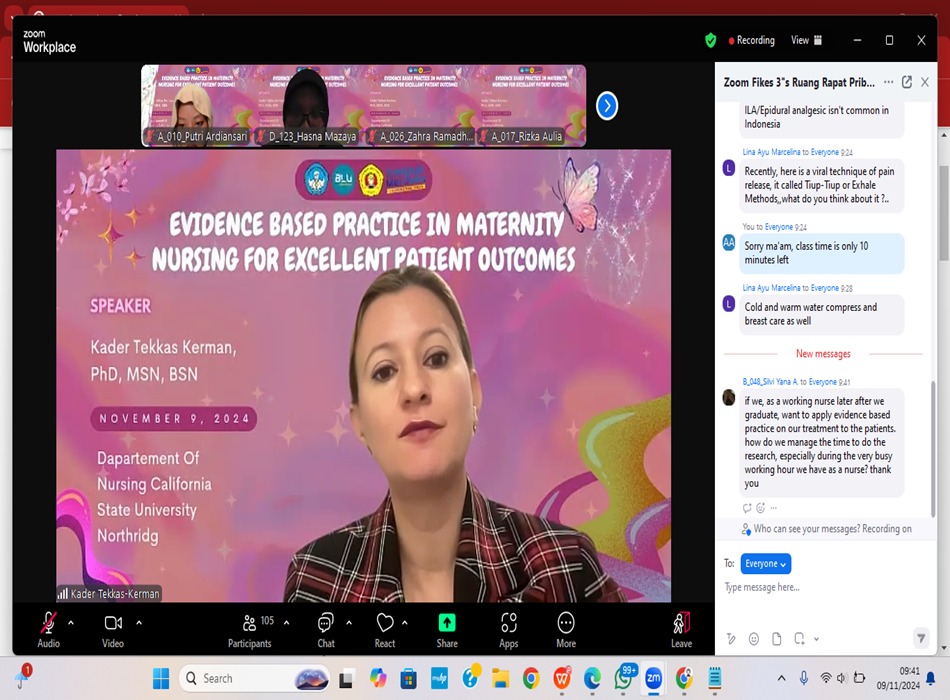Click the Leave meeting button
The height and width of the screenshot is (700, 950).
coord(681,629)
